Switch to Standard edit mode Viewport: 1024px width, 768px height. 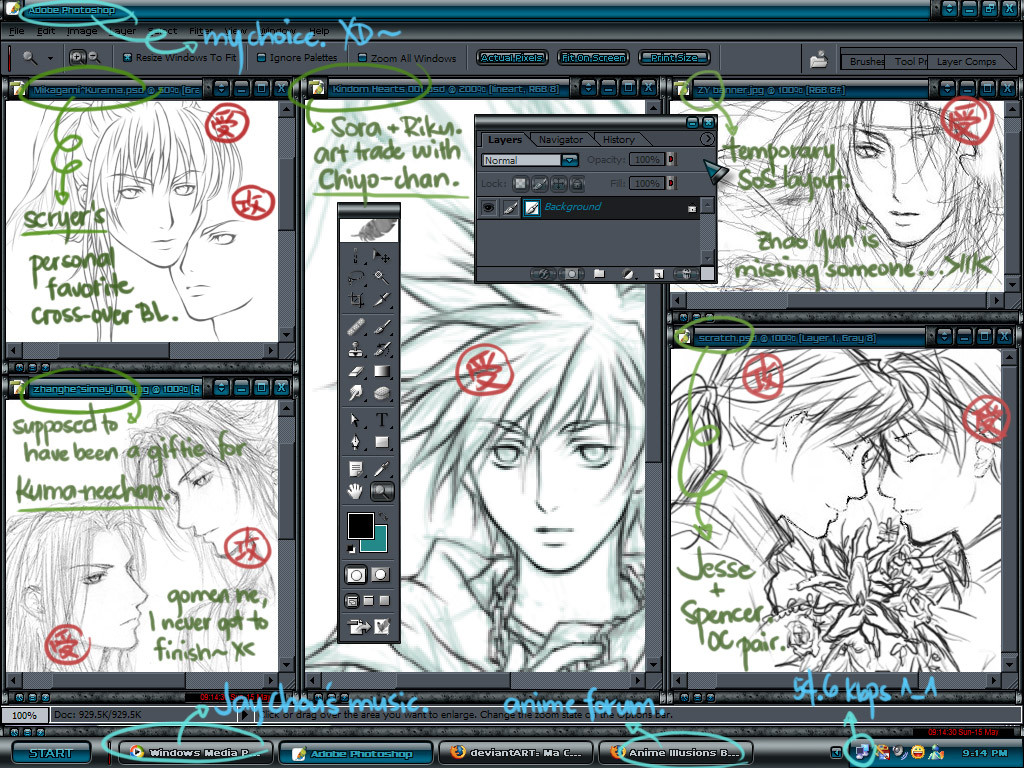pyautogui.click(x=356, y=575)
